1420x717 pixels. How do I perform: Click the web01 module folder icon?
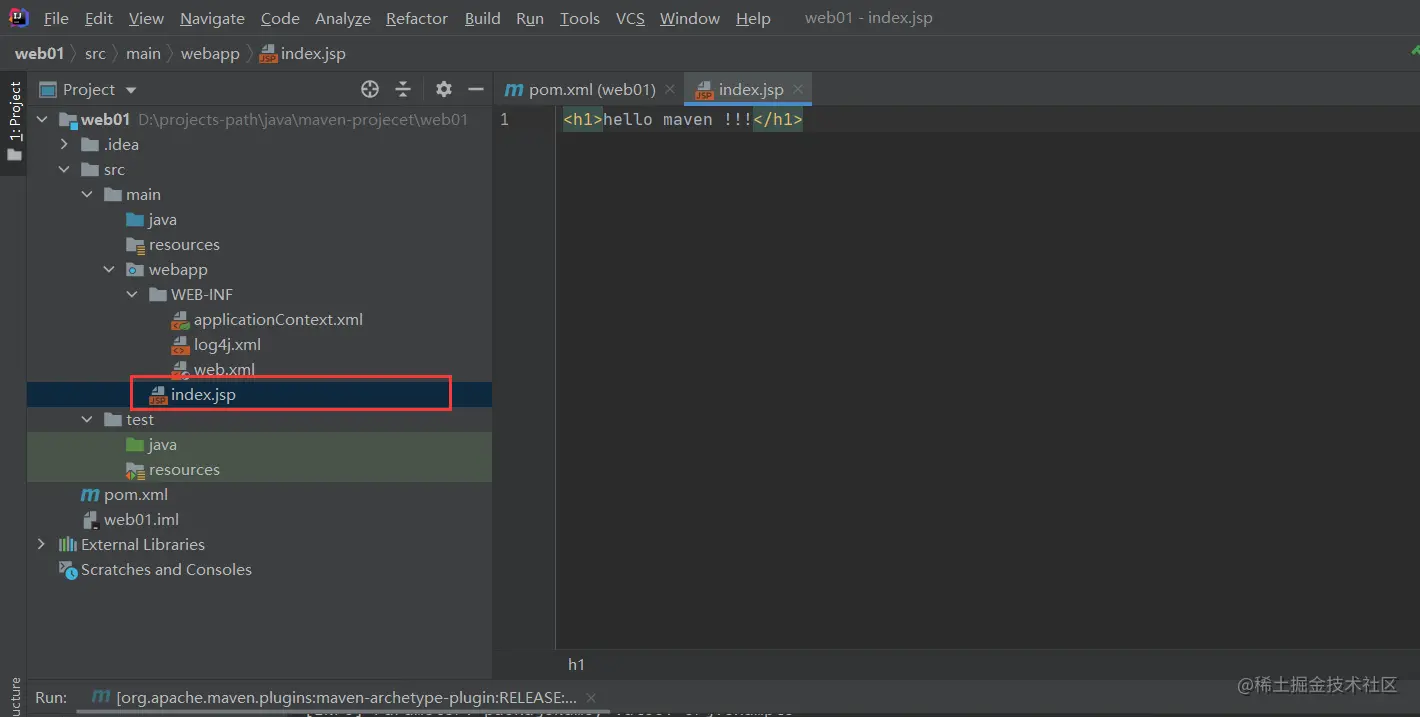click(68, 120)
